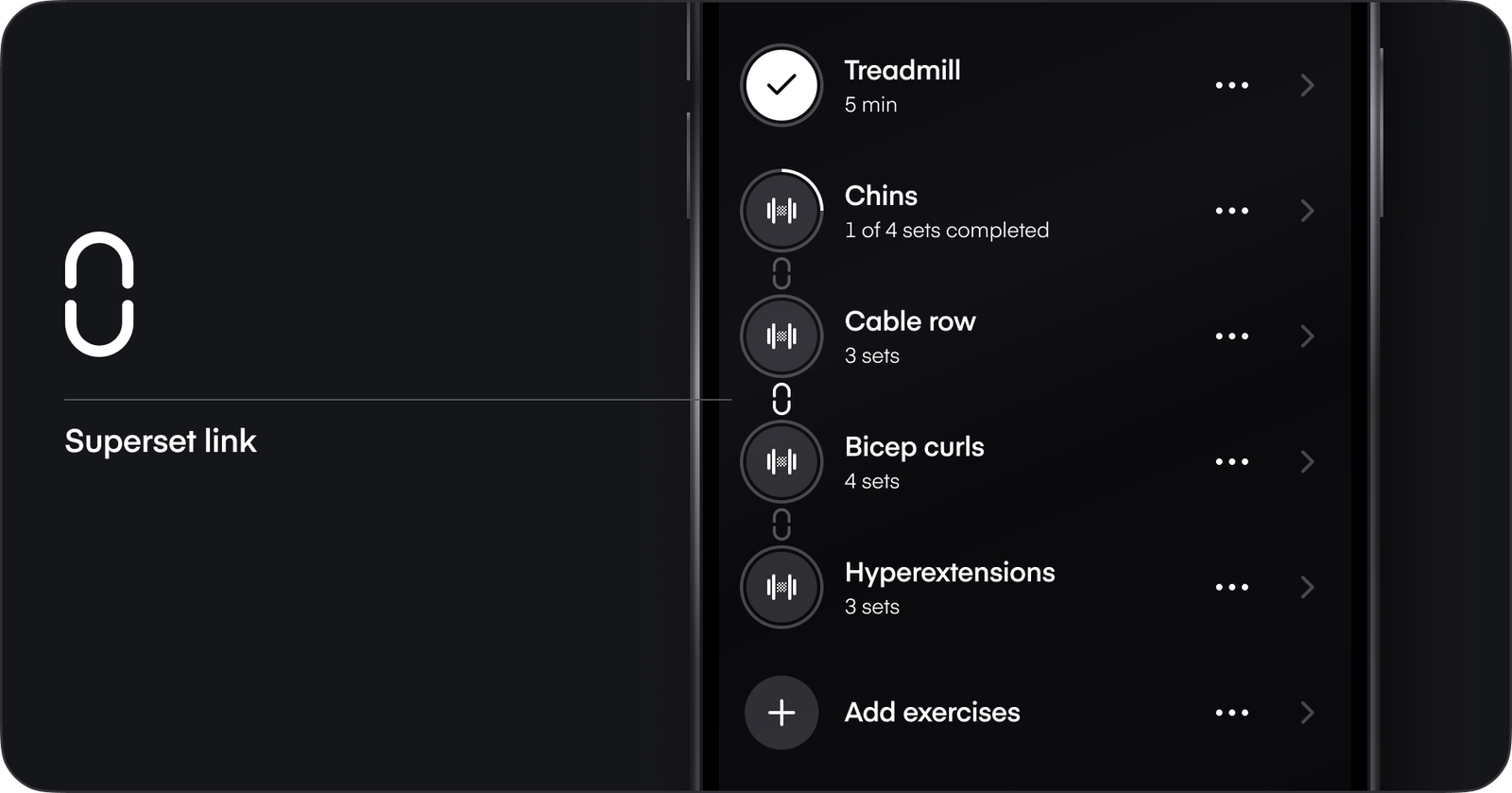
Task: Select the Cable row exercise icon
Action: pos(782,336)
